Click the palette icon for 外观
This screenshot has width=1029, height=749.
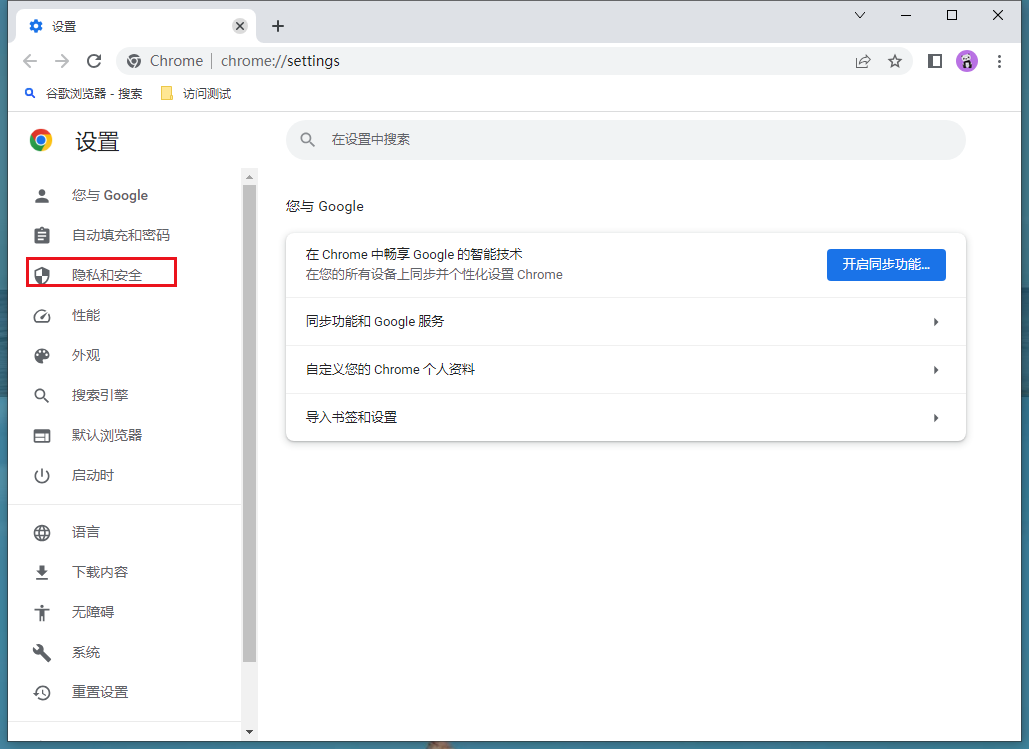pos(42,356)
